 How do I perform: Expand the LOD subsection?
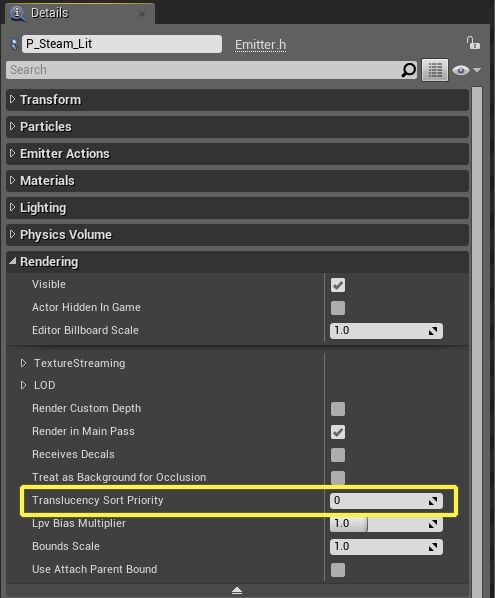[24, 385]
